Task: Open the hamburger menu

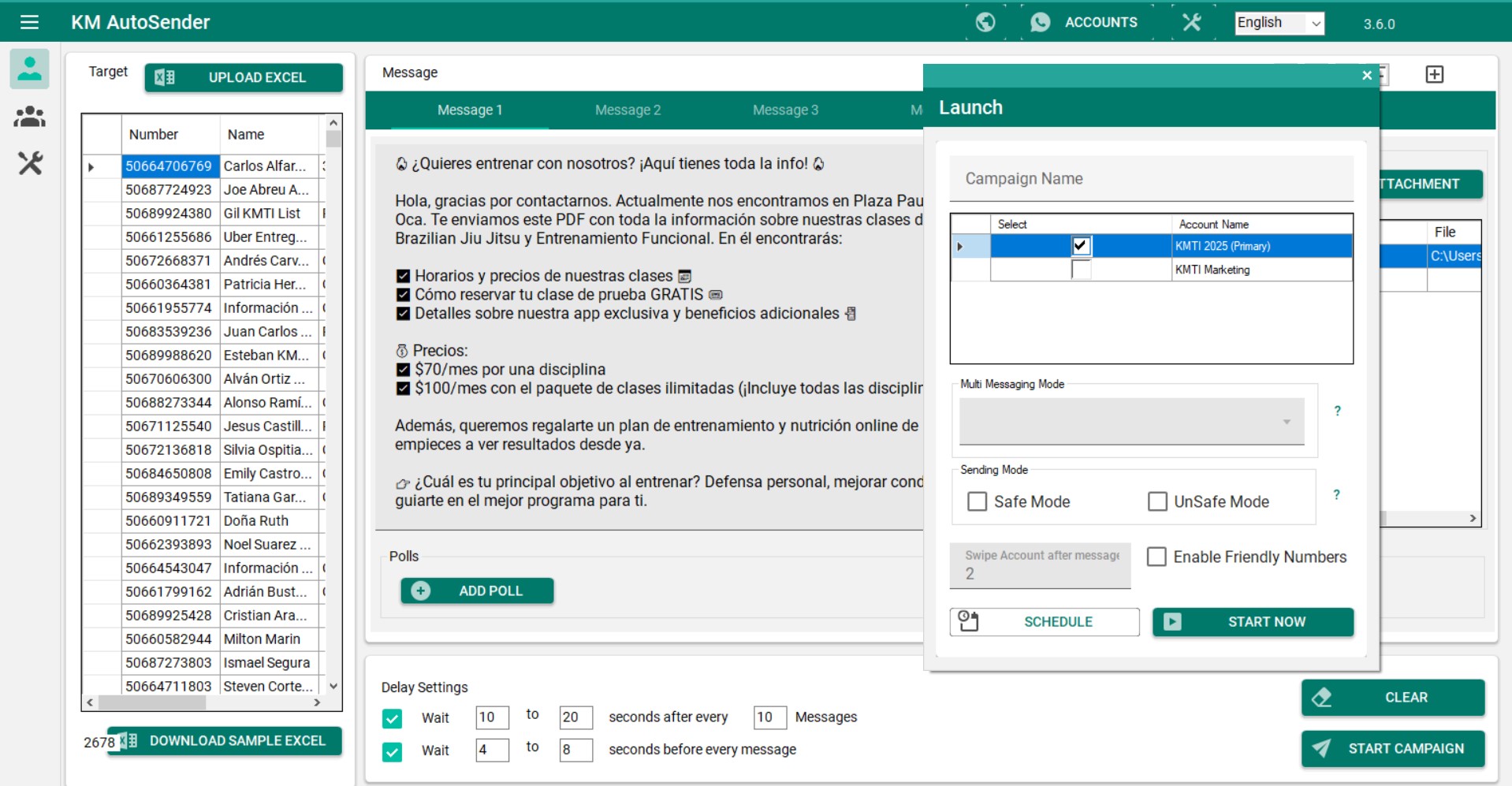Action: coord(29,22)
